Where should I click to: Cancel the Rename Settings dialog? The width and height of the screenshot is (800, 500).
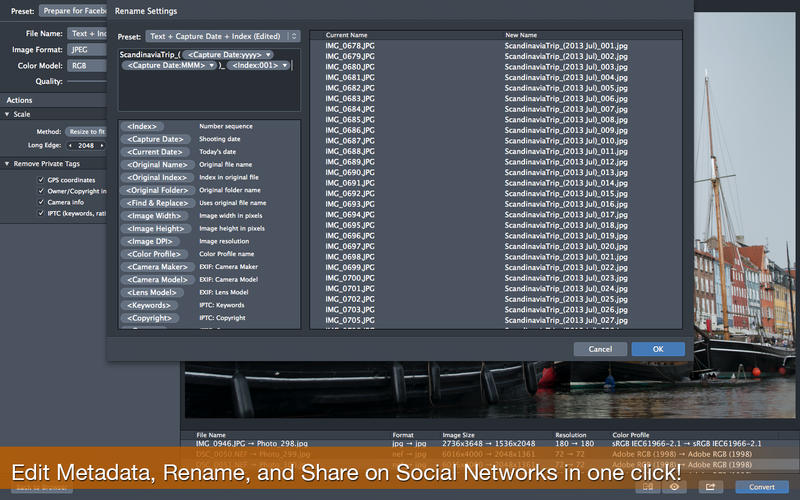pyautogui.click(x=600, y=349)
